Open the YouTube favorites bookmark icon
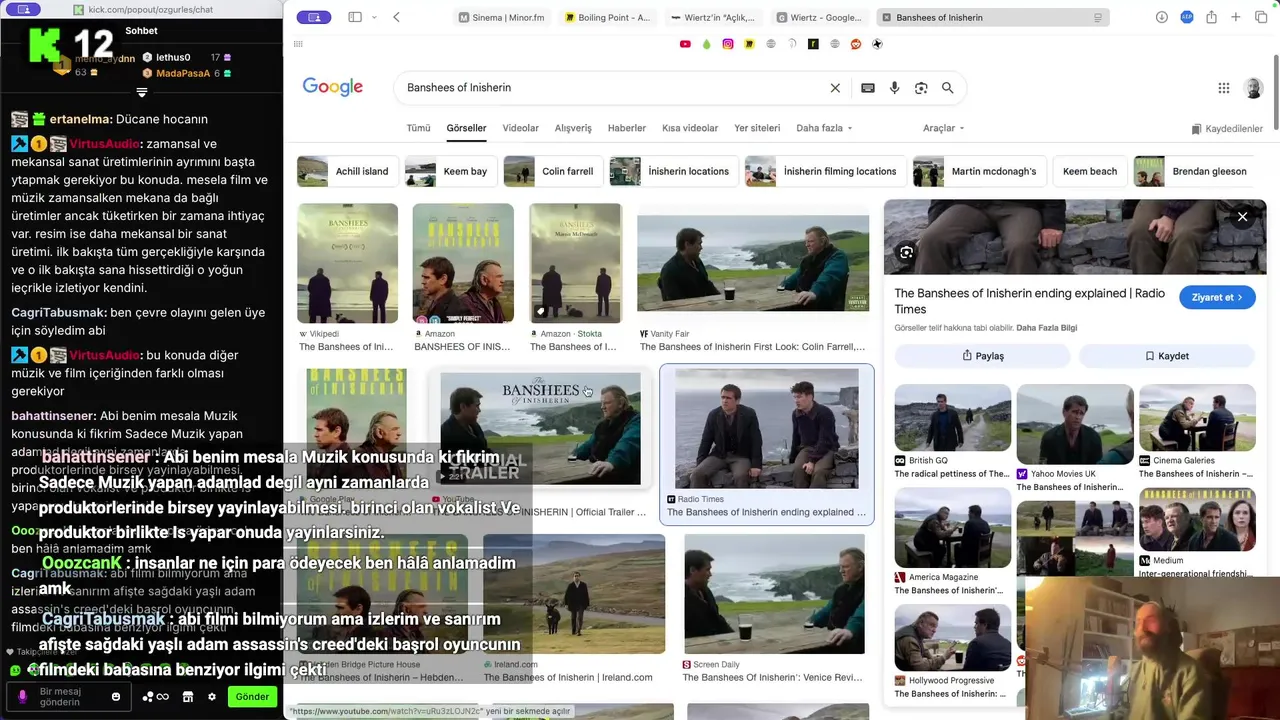The width and height of the screenshot is (1280, 720). point(685,44)
